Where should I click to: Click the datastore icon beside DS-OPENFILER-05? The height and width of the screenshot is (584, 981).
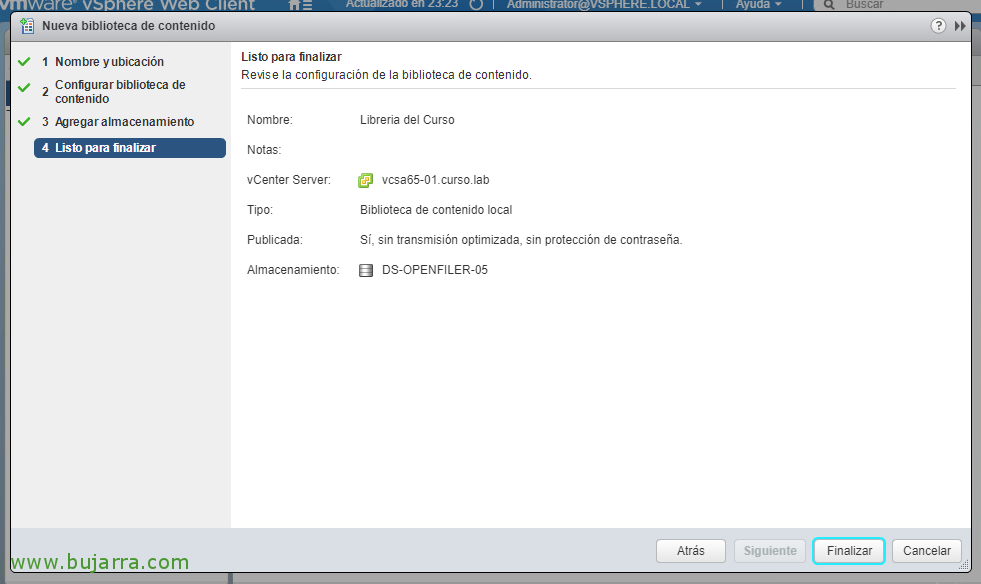click(x=366, y=270)
